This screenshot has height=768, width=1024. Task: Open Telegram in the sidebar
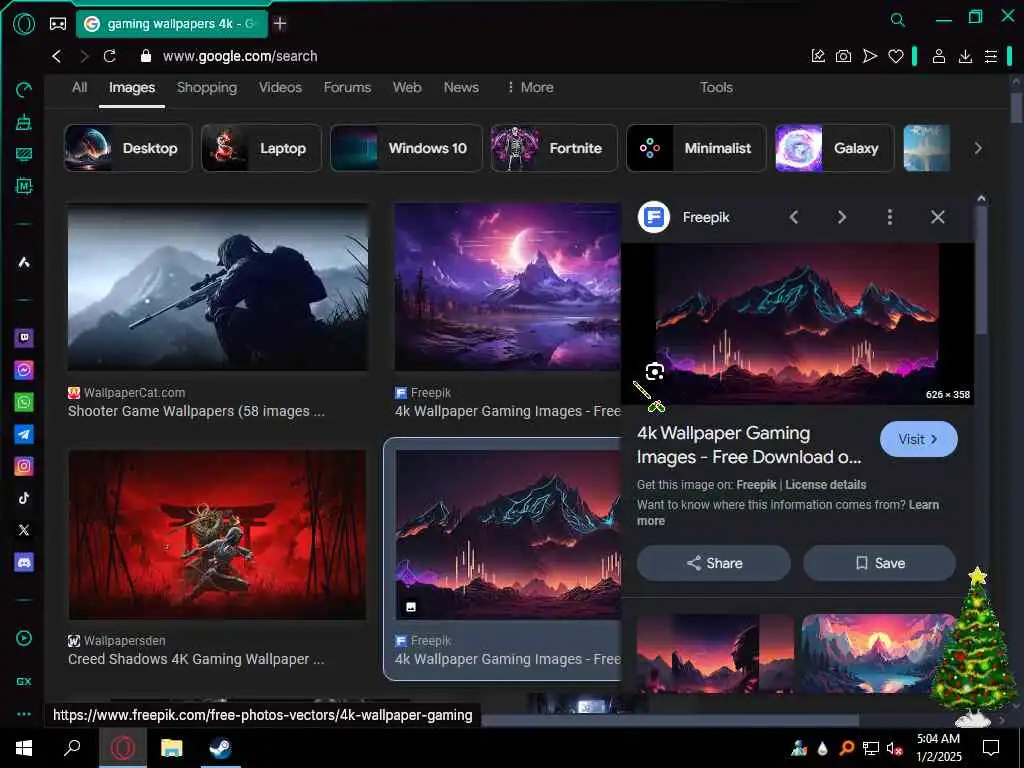point(24,434)
